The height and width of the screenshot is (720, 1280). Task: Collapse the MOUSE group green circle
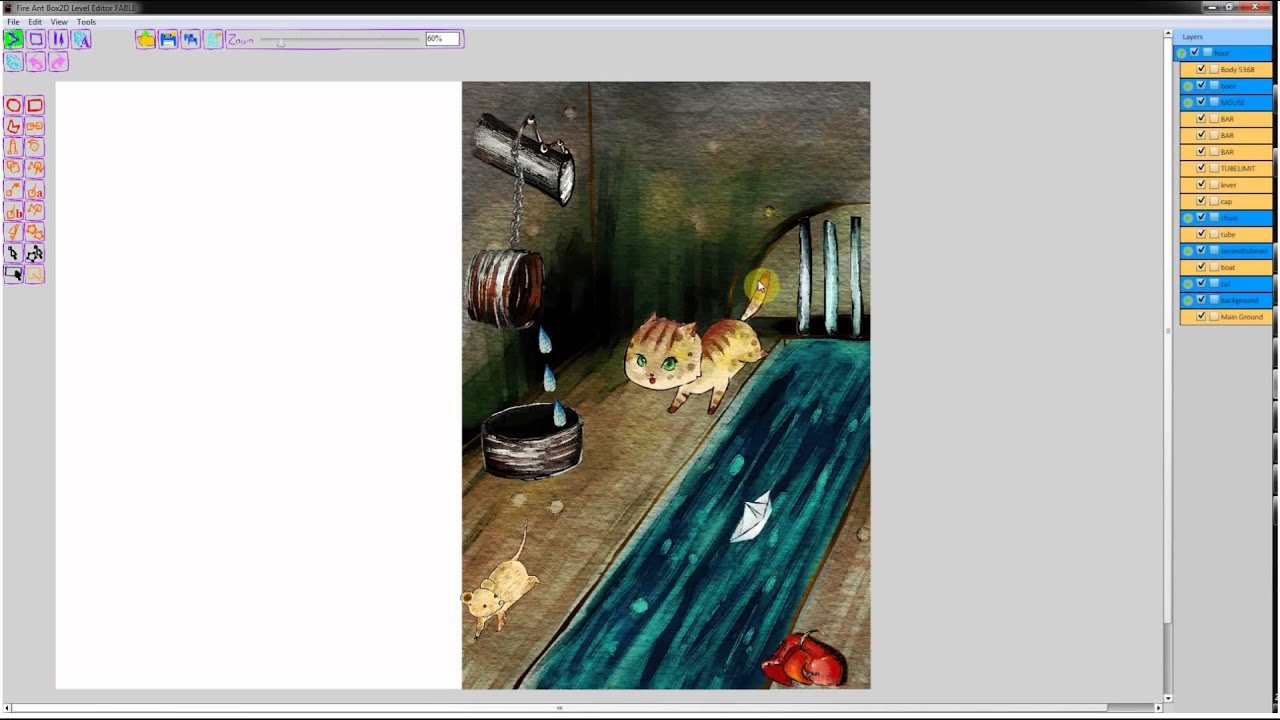(x=1188, y=102)
